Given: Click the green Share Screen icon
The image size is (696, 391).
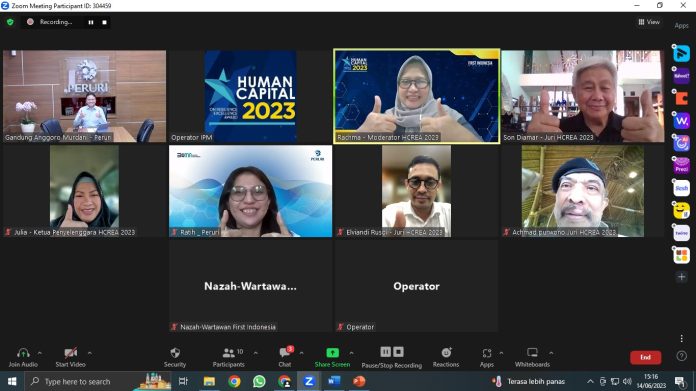Looking at the screenshot, I should (332, 352).
